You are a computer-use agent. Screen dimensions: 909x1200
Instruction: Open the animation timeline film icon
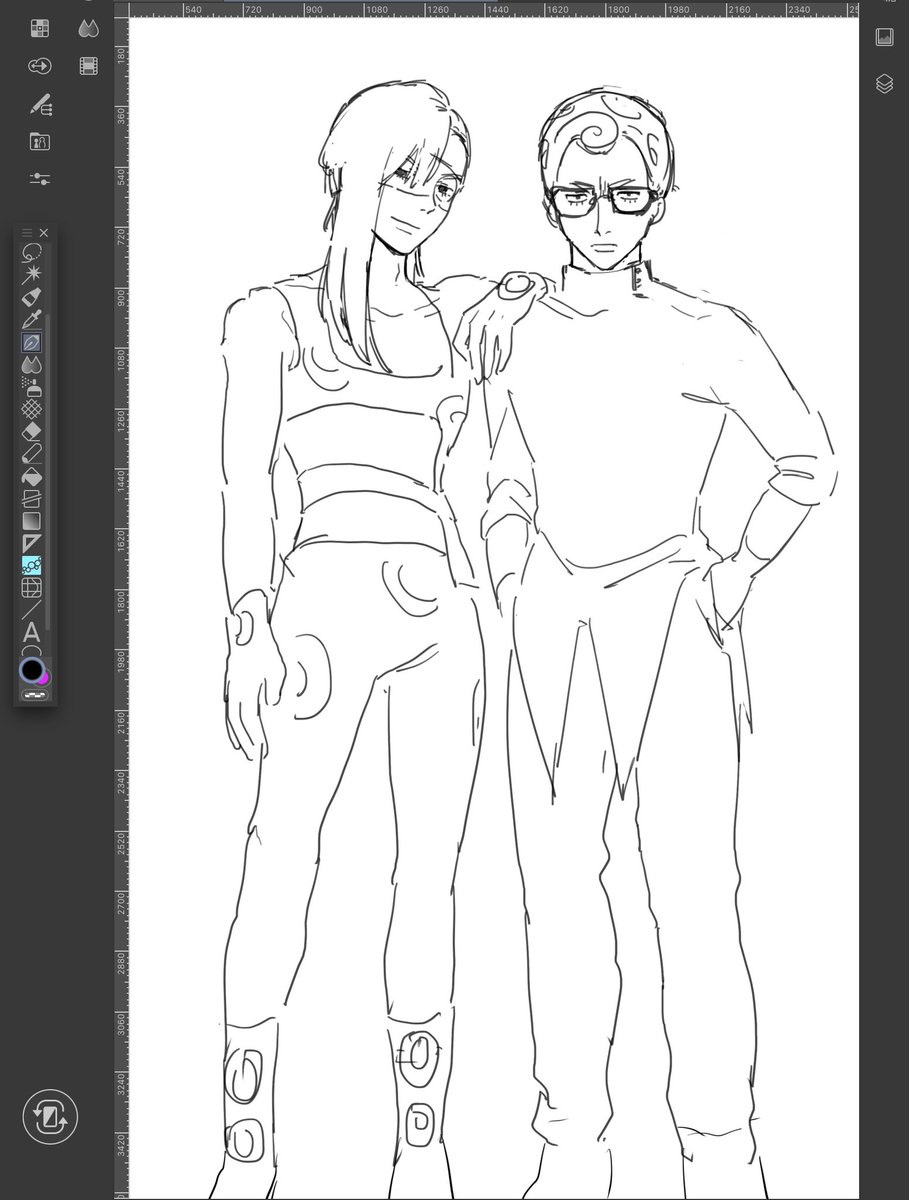pos(89,66)
